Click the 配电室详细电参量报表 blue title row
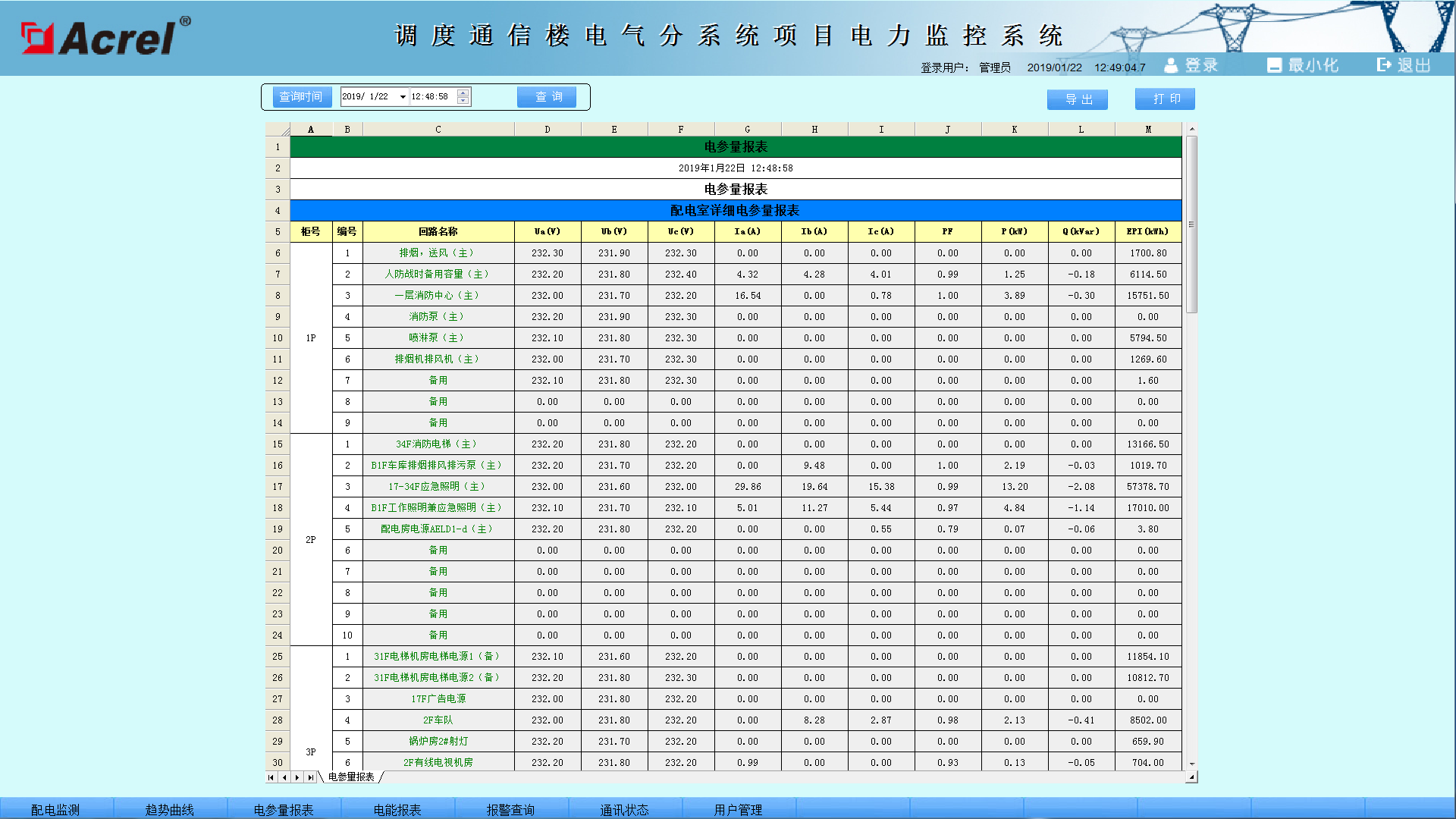This screenshot has width=1456, height=819. pyautogui.click(x=736, y=211)
